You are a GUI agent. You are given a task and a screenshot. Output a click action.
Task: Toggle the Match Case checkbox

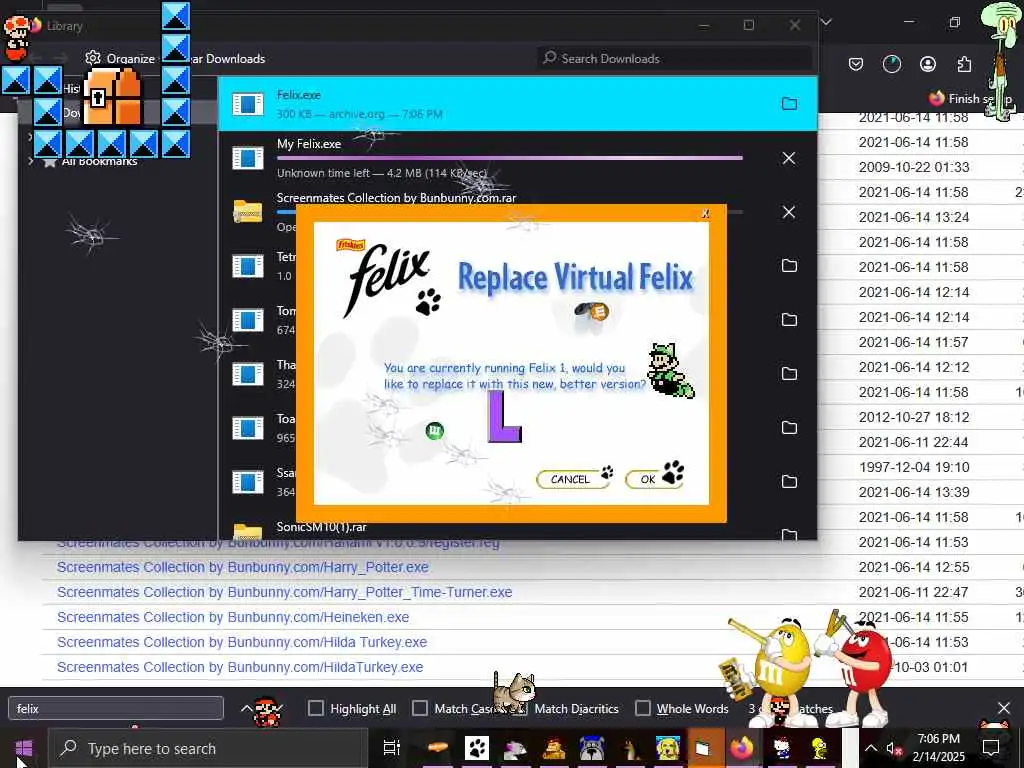tap(420, 708)
